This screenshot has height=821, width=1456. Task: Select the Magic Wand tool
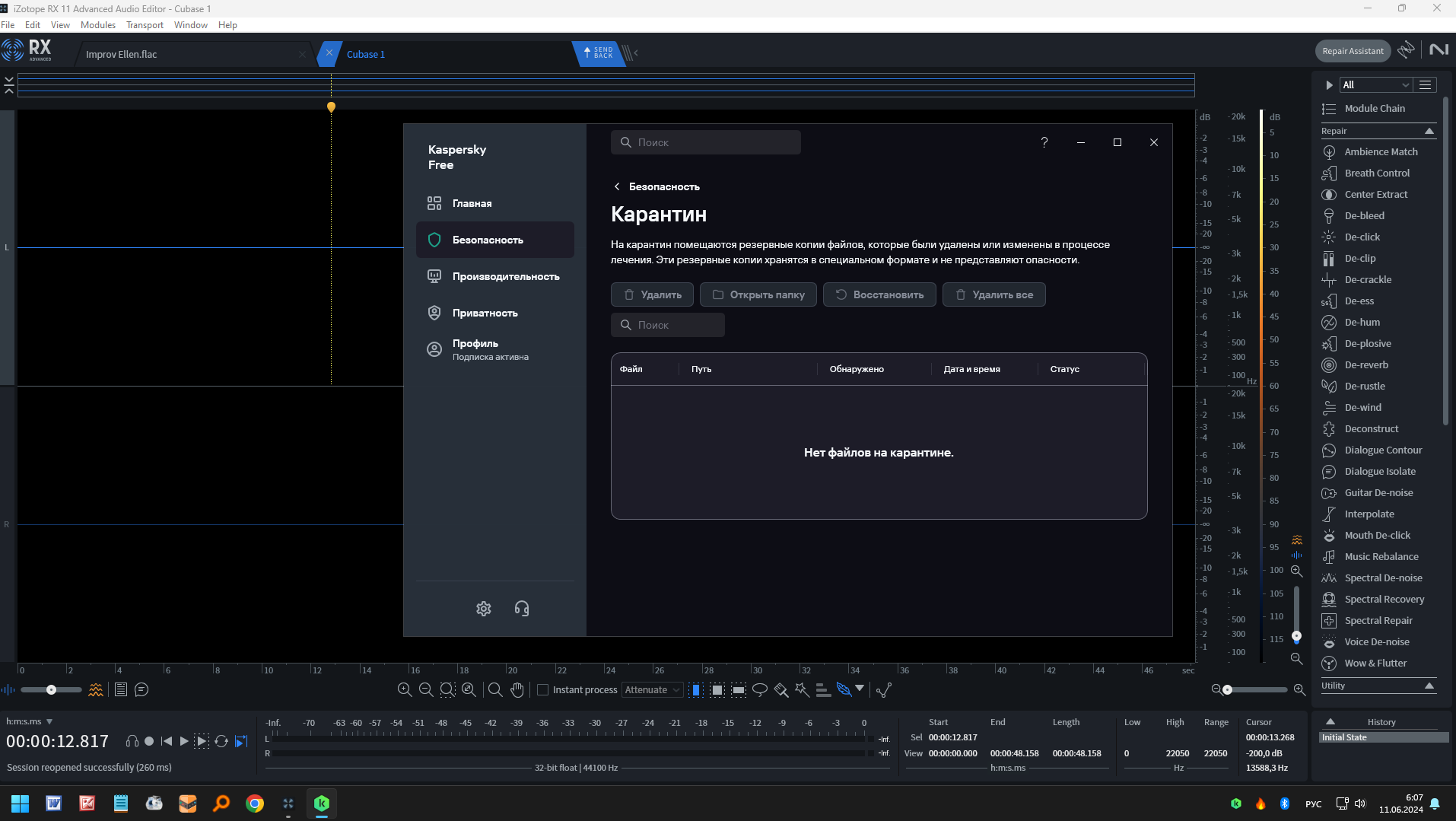[802, 689]
